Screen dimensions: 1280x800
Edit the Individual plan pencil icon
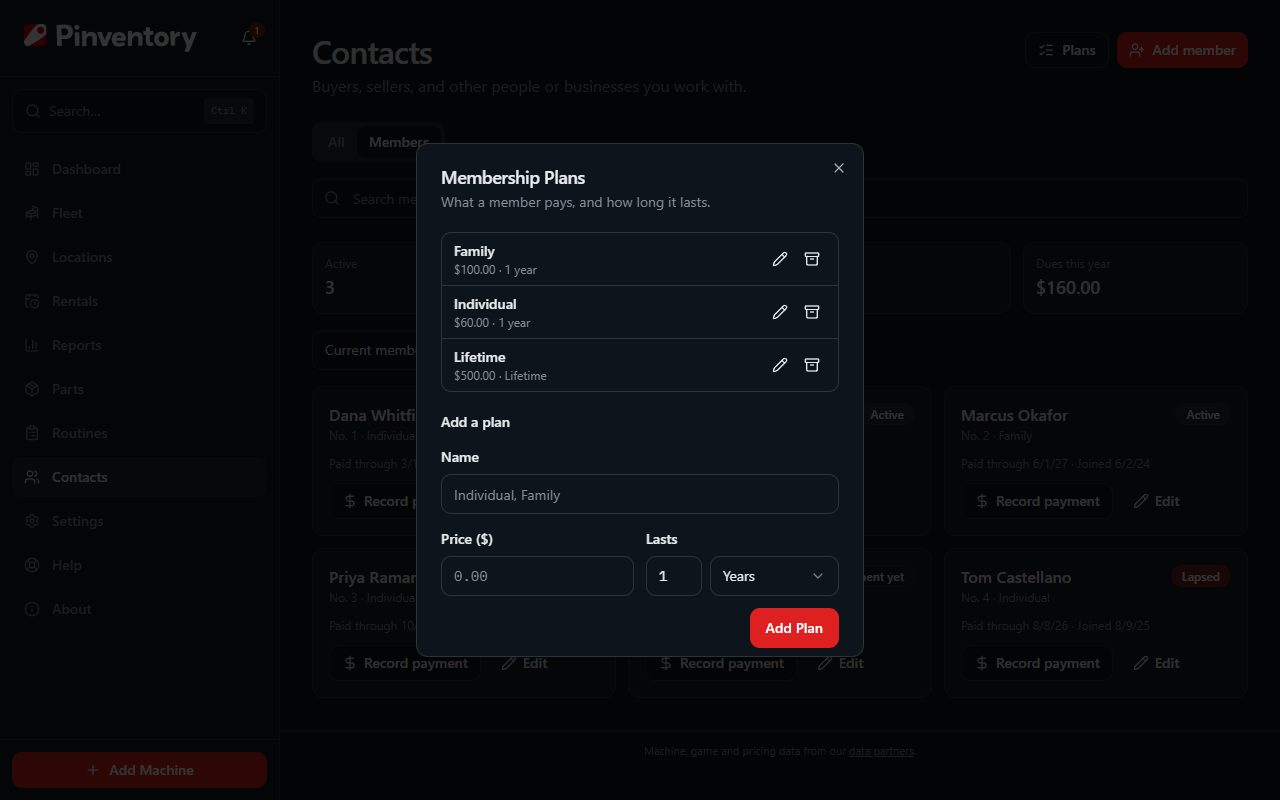pyautogui.click(x=780, y=312)
